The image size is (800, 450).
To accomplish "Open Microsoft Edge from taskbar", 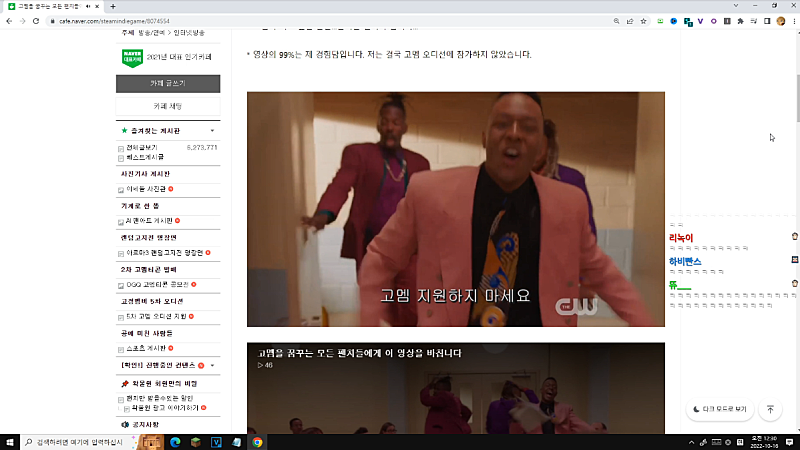I will (175, 442).
